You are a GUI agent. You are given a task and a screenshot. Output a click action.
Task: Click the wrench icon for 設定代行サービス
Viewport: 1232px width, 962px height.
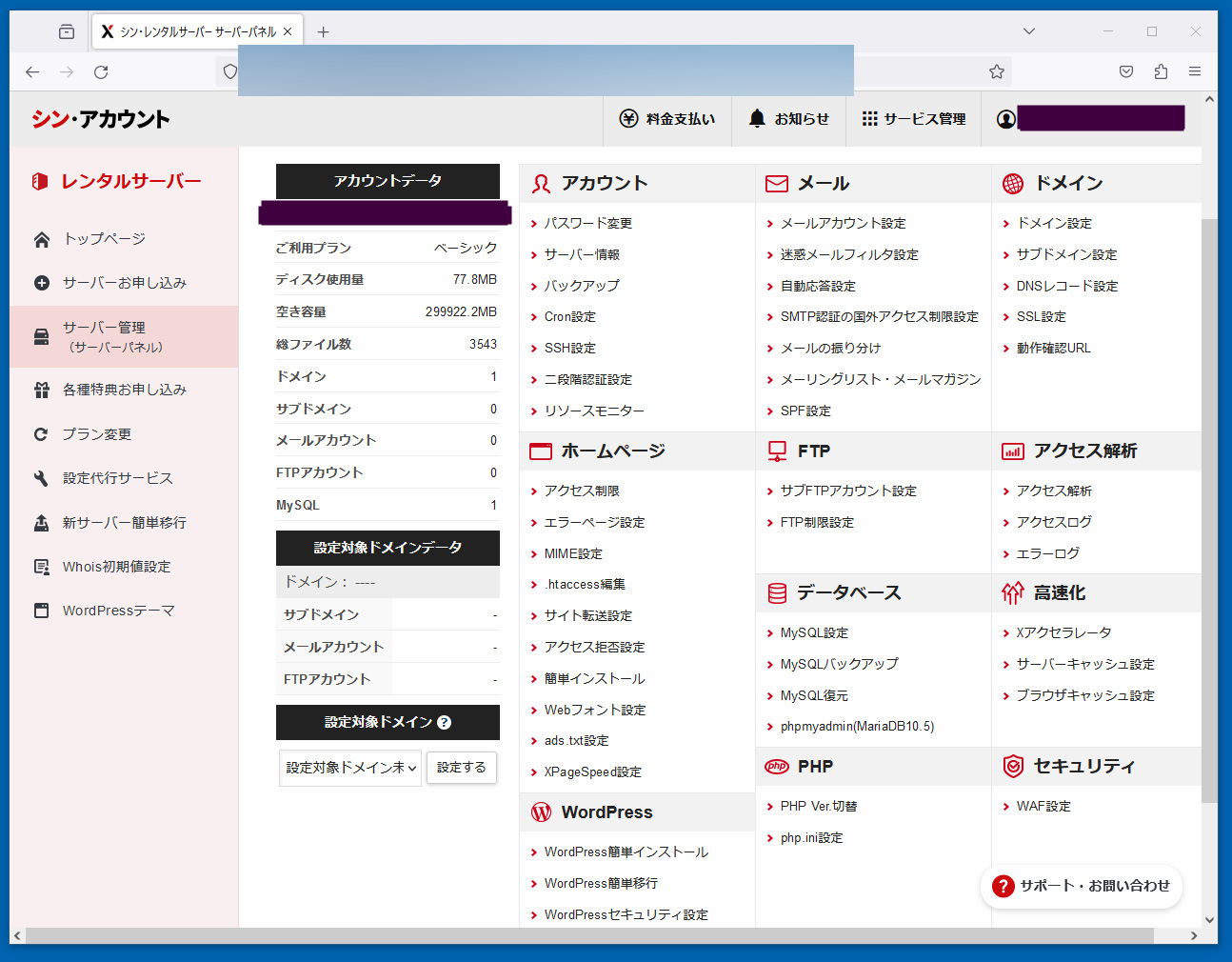tap(42, 478)
